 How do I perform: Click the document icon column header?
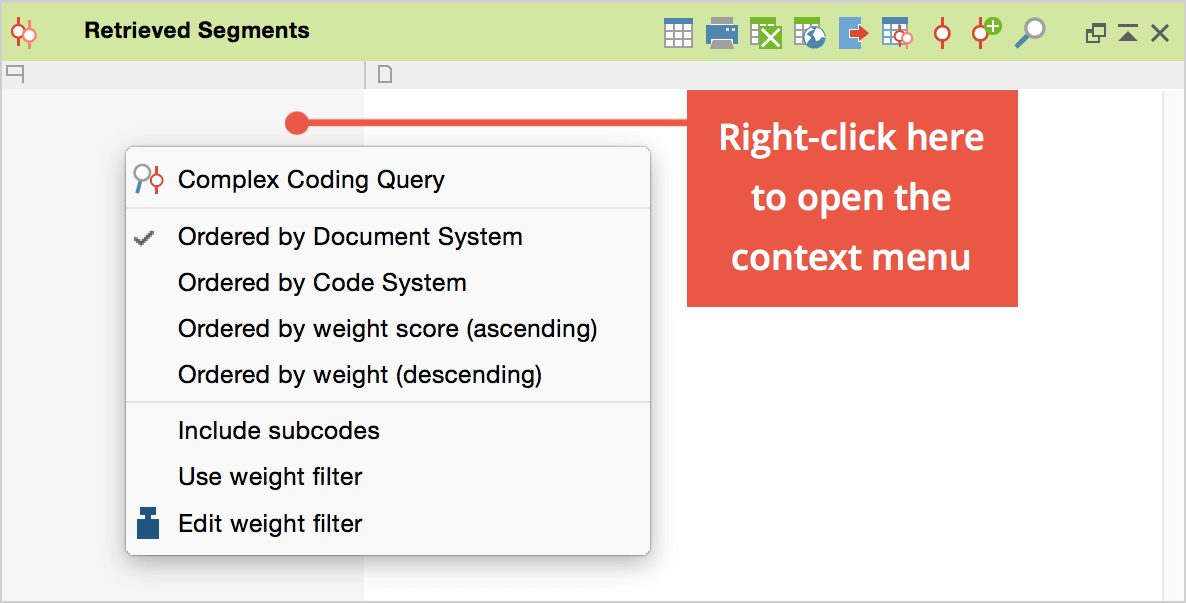pos(384,74)
